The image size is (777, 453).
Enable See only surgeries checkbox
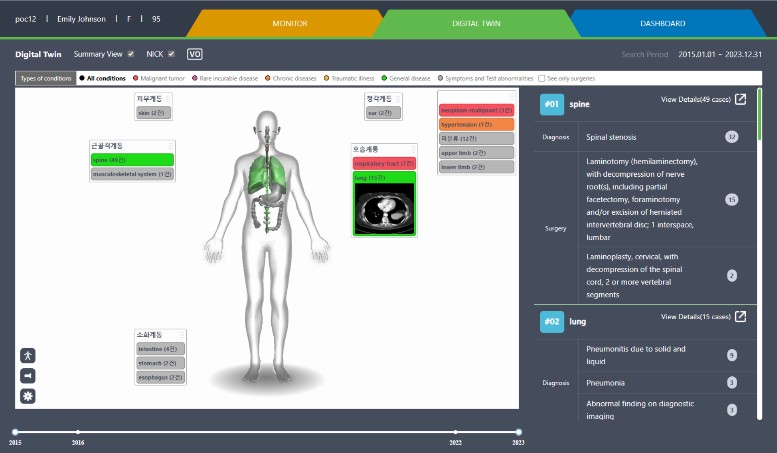click(x=542, y=77)
